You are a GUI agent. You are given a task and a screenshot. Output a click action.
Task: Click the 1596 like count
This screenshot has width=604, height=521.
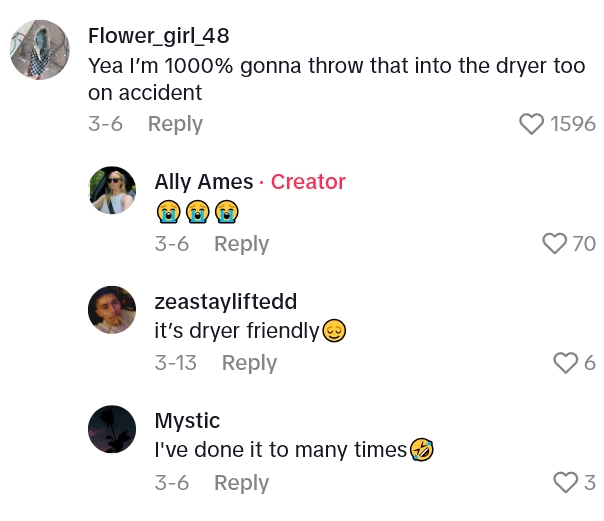[x=573, y=124]
